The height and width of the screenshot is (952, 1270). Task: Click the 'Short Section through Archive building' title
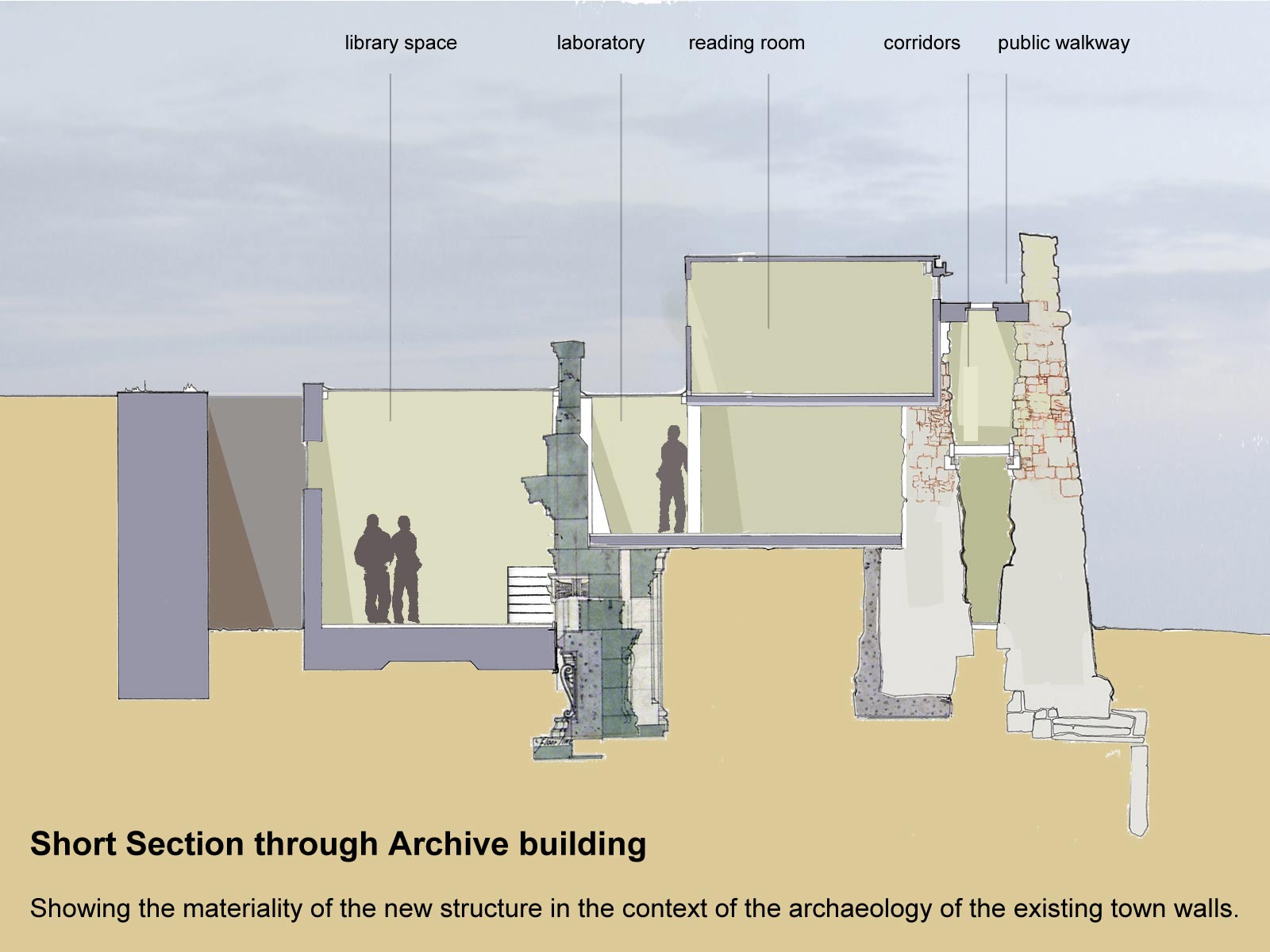click(x=338, y=844)
